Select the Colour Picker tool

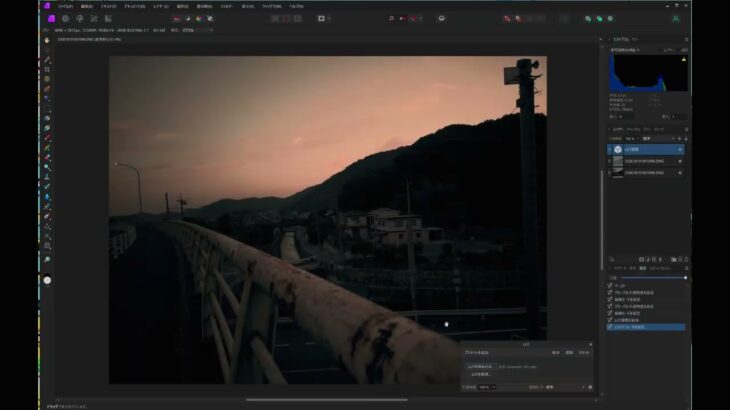(x=47, y=60)
